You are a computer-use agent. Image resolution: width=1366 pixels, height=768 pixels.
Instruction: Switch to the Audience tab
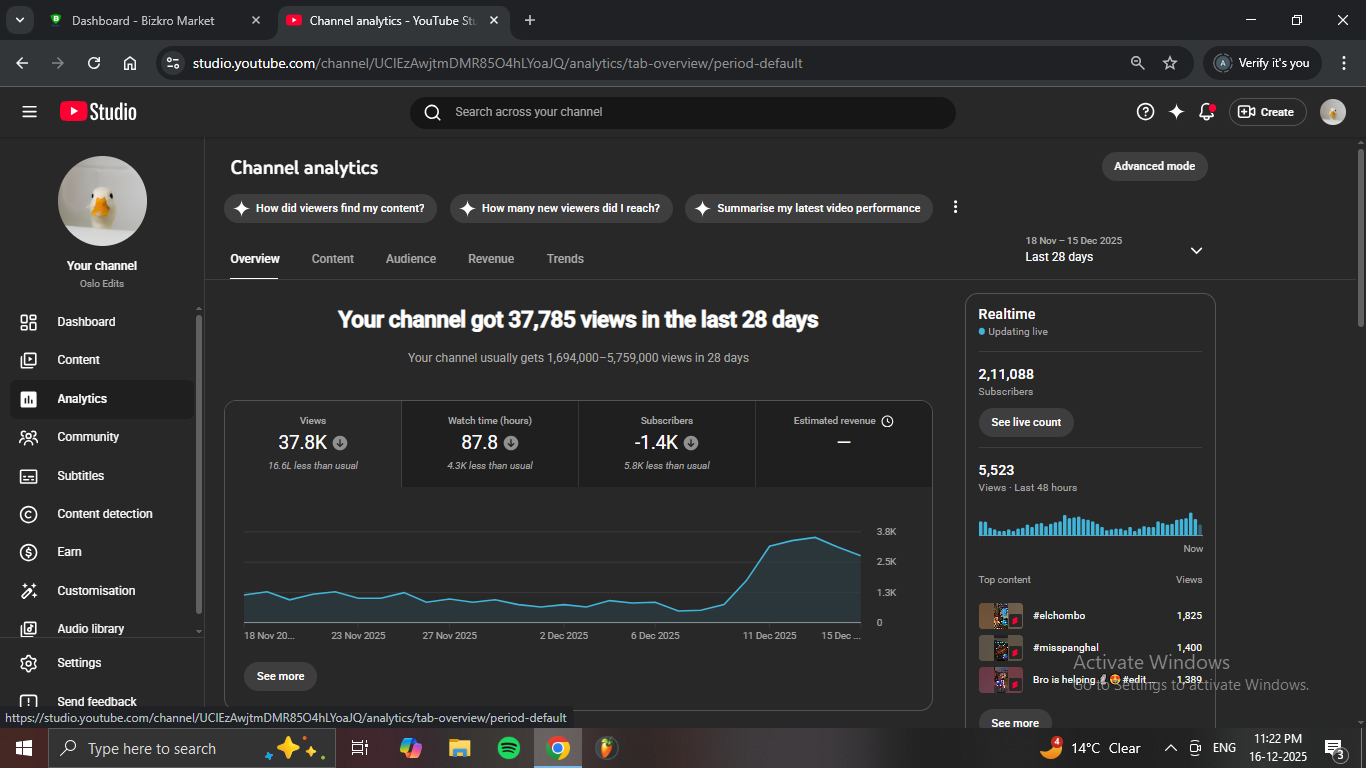click(410, 259)
